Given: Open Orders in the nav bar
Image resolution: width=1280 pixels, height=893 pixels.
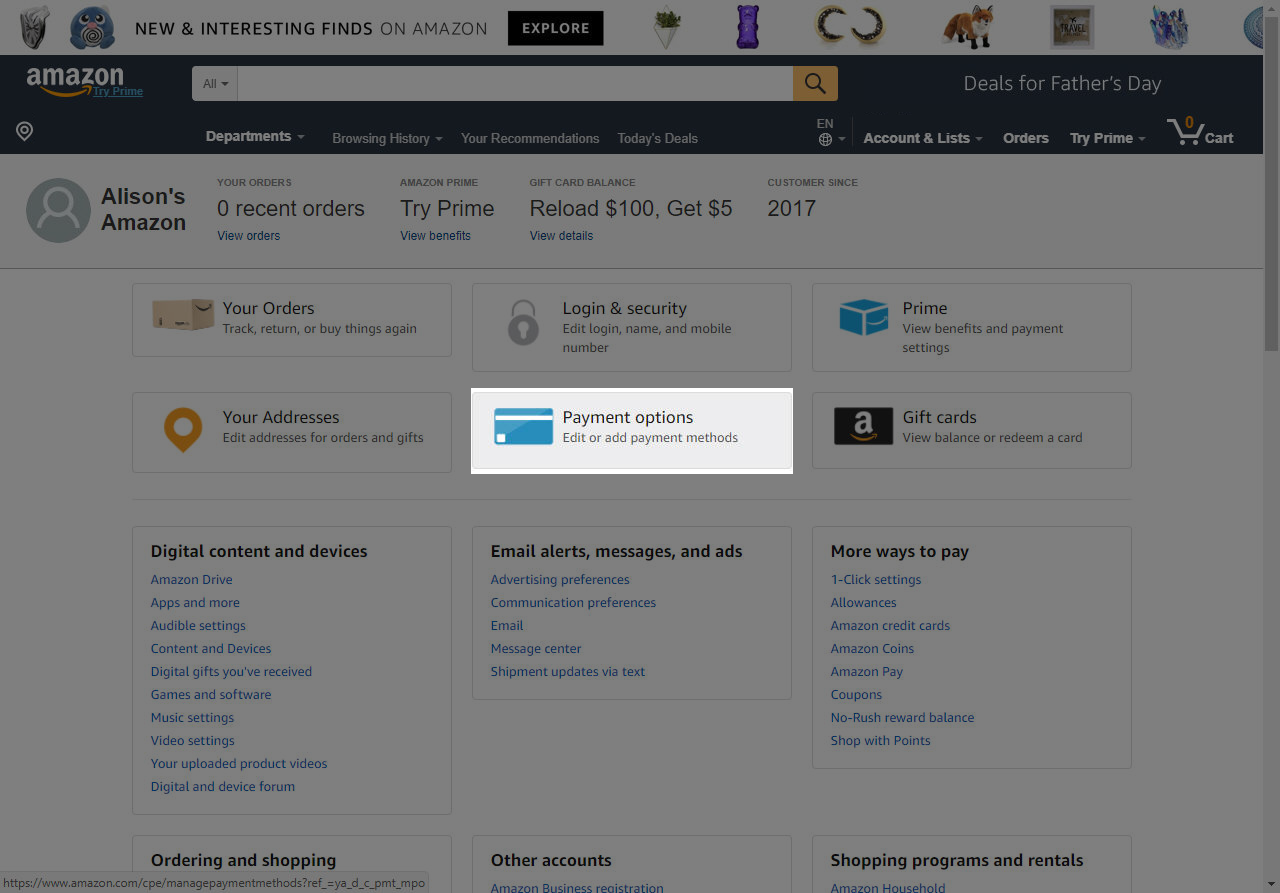Looking at the screenshot, I should pos(1026,138).
